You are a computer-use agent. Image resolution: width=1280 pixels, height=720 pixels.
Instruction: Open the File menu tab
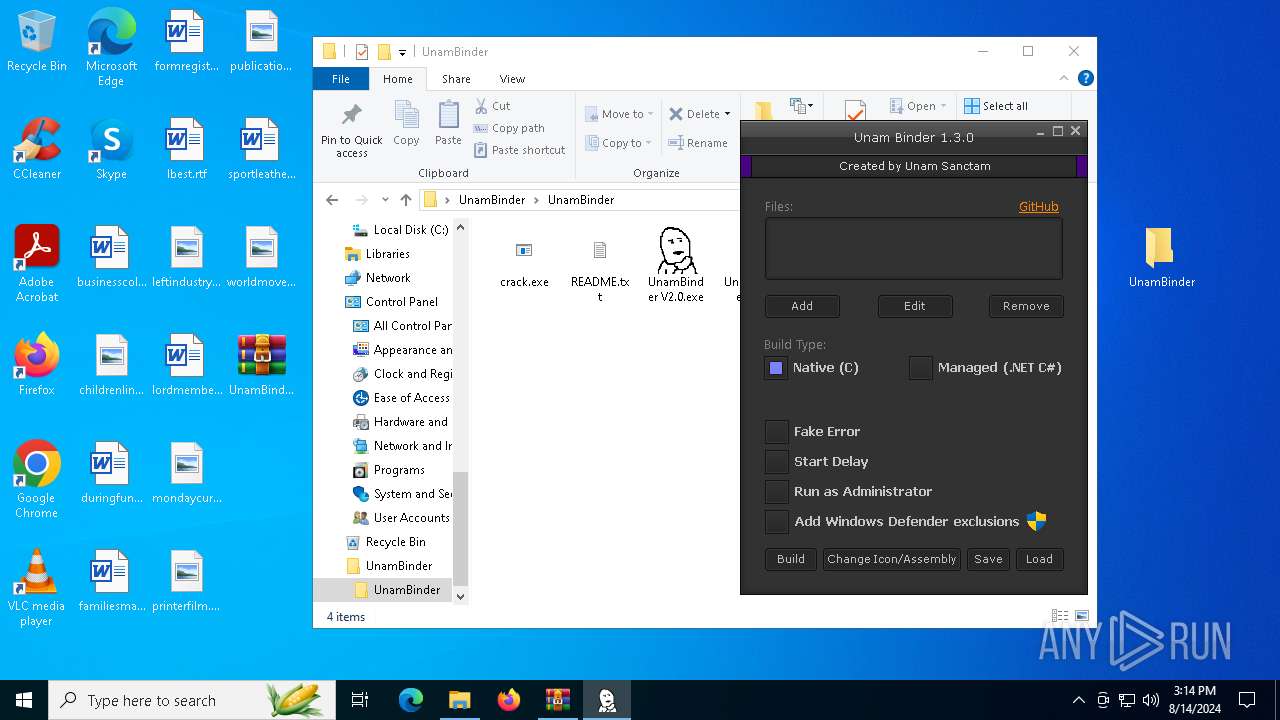point(341,79)
